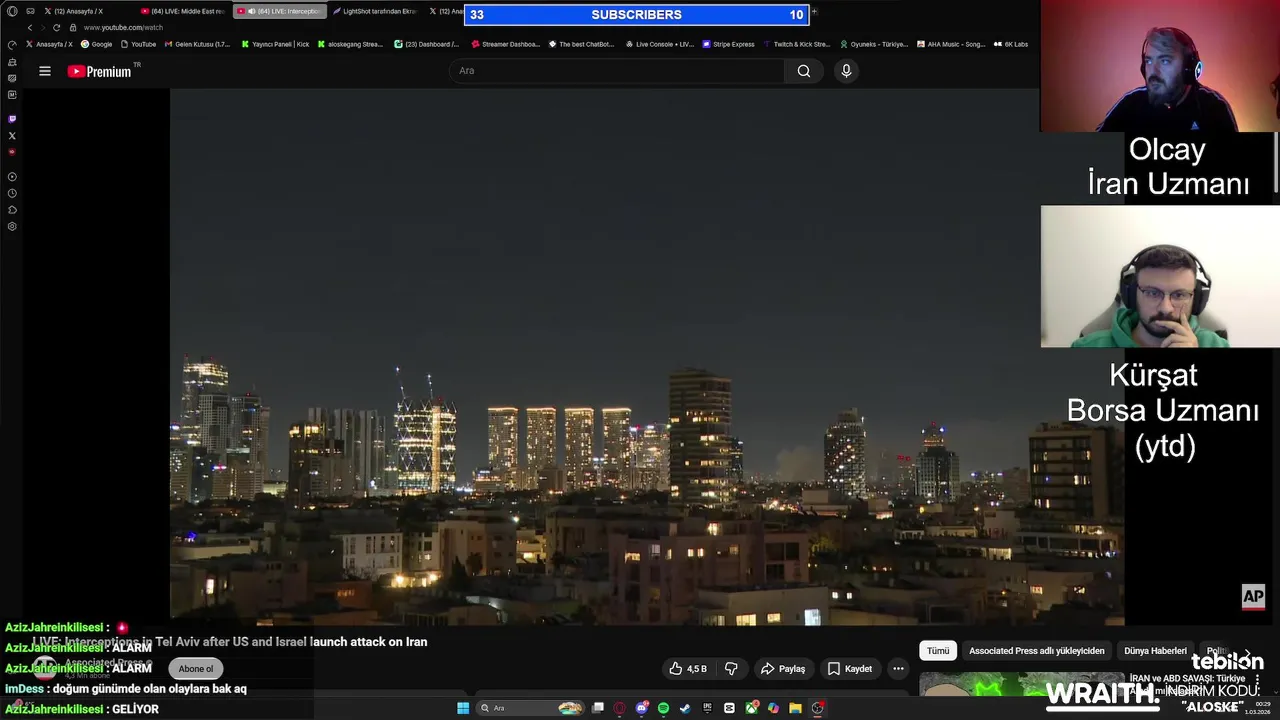The width and height of the screenshot is (1280, 720).
Task: Open Steam from the taskbar
Action: (685, 708)
